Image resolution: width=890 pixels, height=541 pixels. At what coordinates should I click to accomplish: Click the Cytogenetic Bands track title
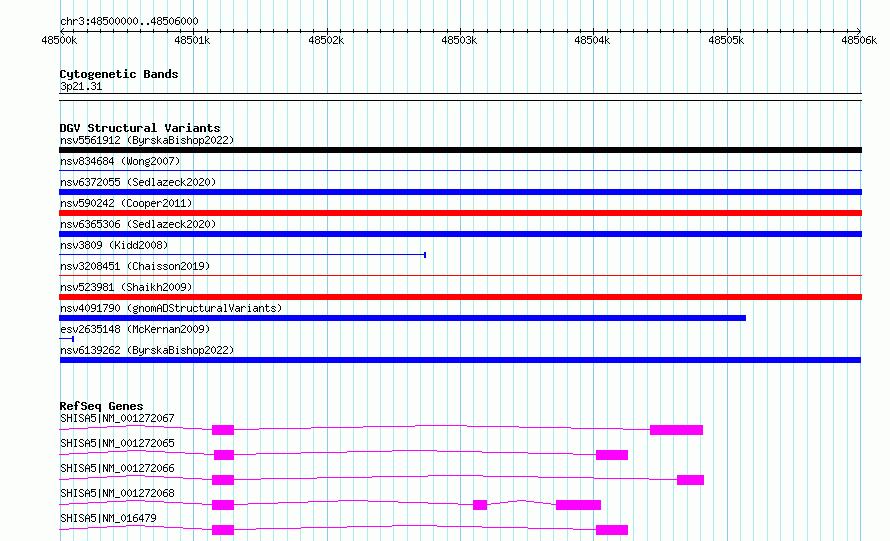tap(119, 74)
